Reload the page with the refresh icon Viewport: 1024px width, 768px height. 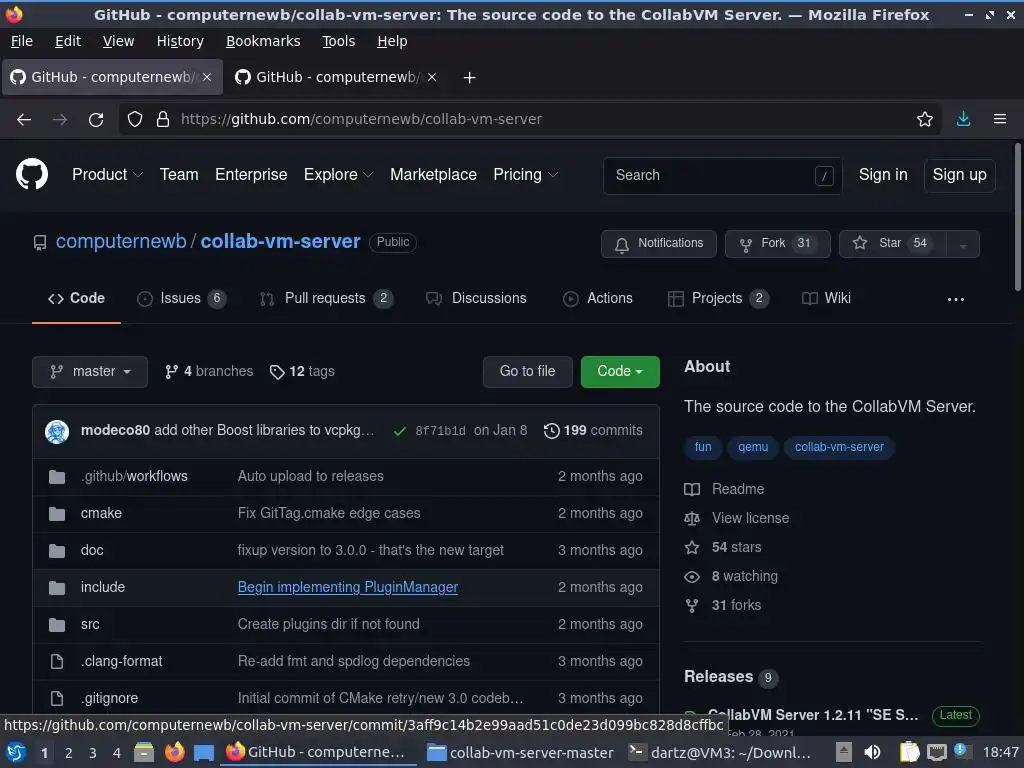[96, 120]
